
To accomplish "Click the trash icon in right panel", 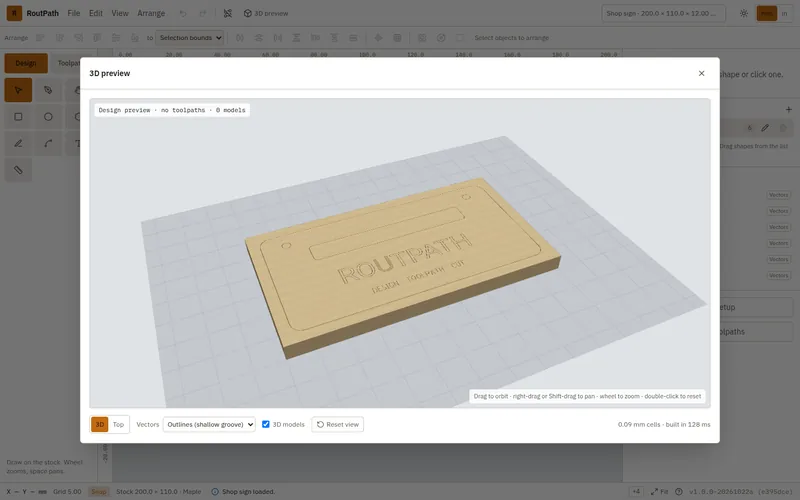I will tap(783, 128).
